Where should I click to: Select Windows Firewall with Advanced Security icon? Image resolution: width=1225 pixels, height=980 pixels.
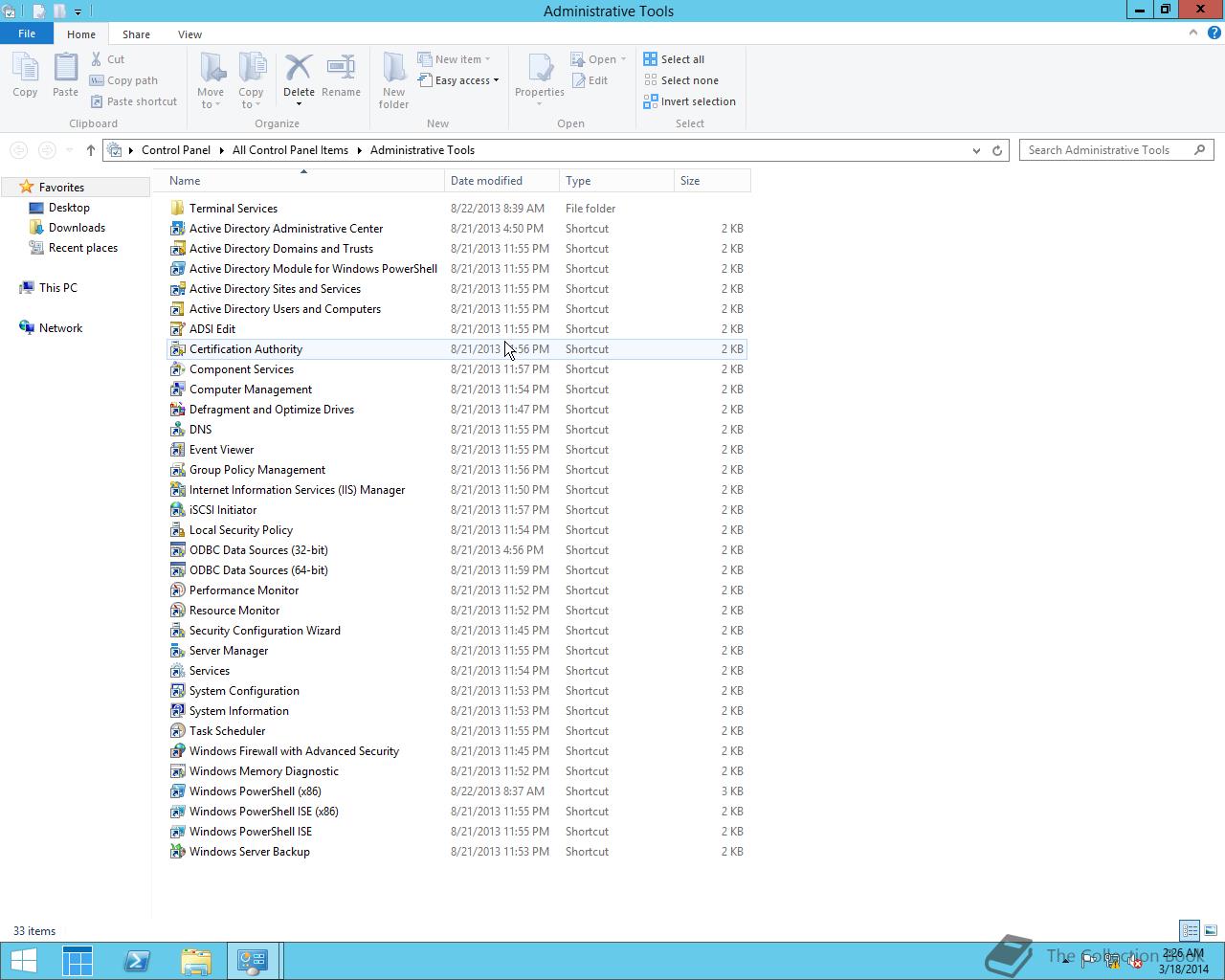point(177,751)
